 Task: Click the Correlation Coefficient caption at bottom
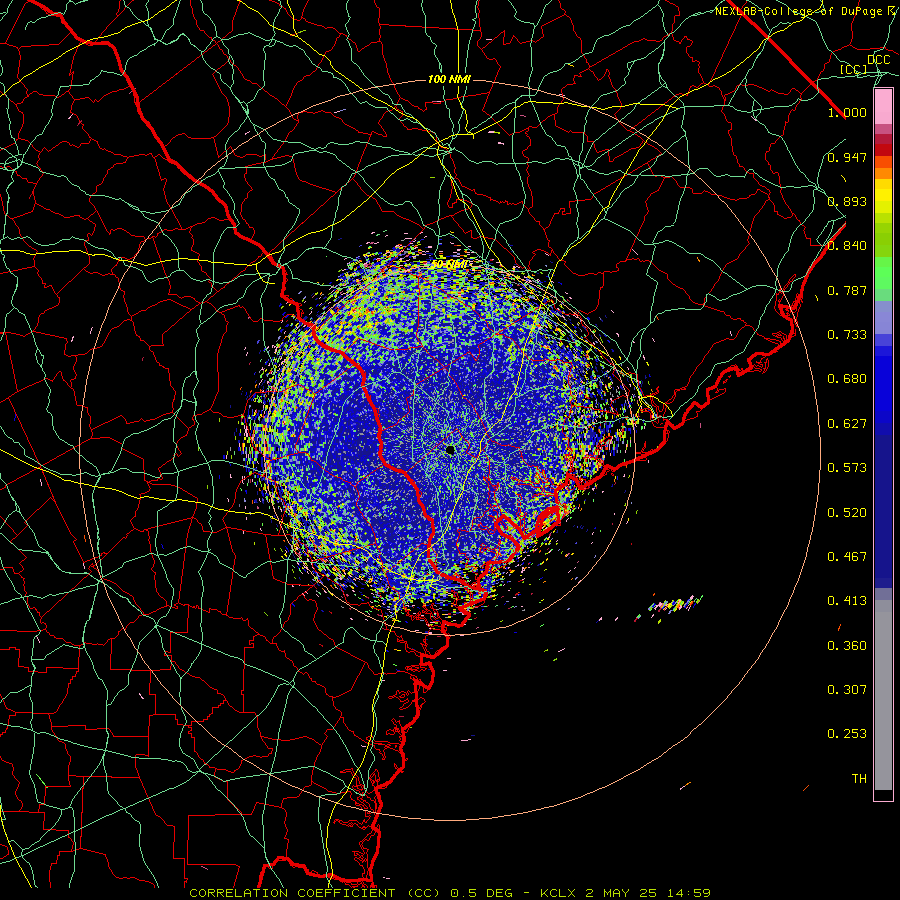450,893
